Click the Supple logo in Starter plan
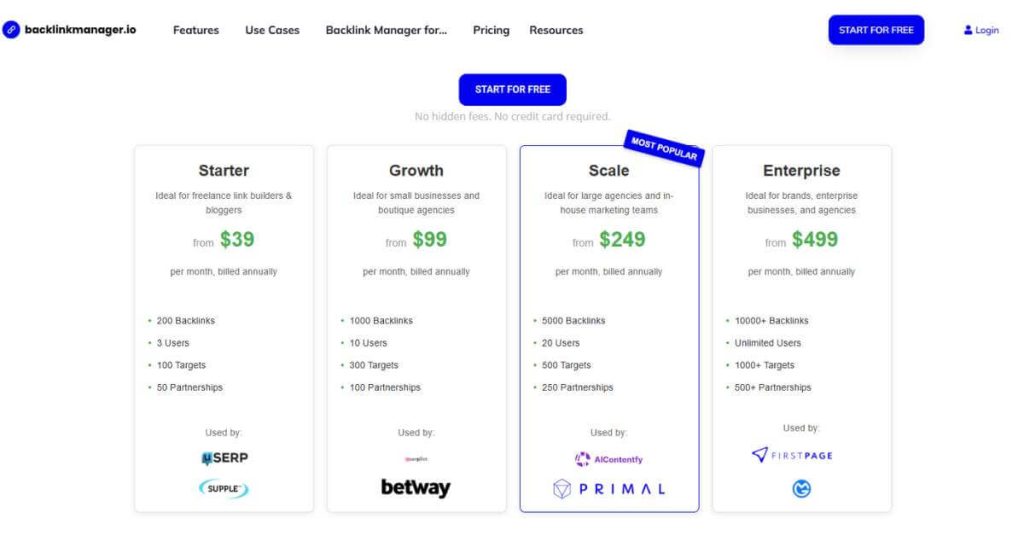 (x=224, y=489)
